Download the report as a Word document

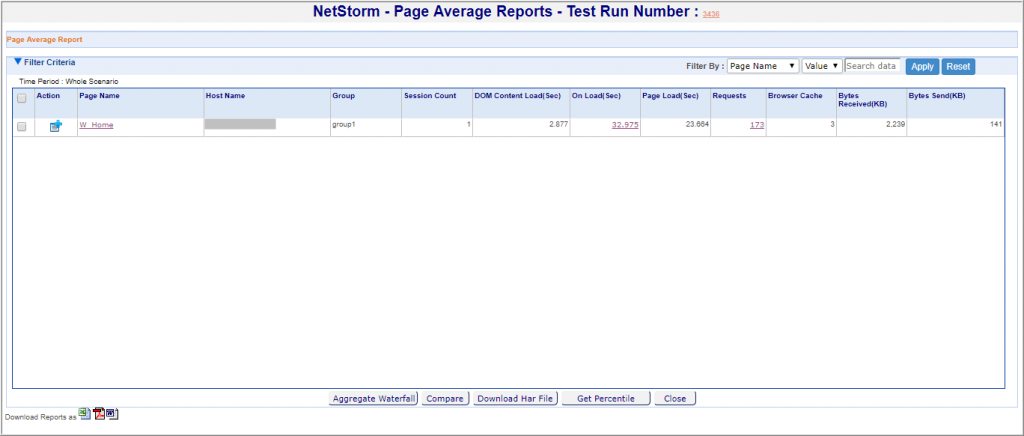[112, 414]
